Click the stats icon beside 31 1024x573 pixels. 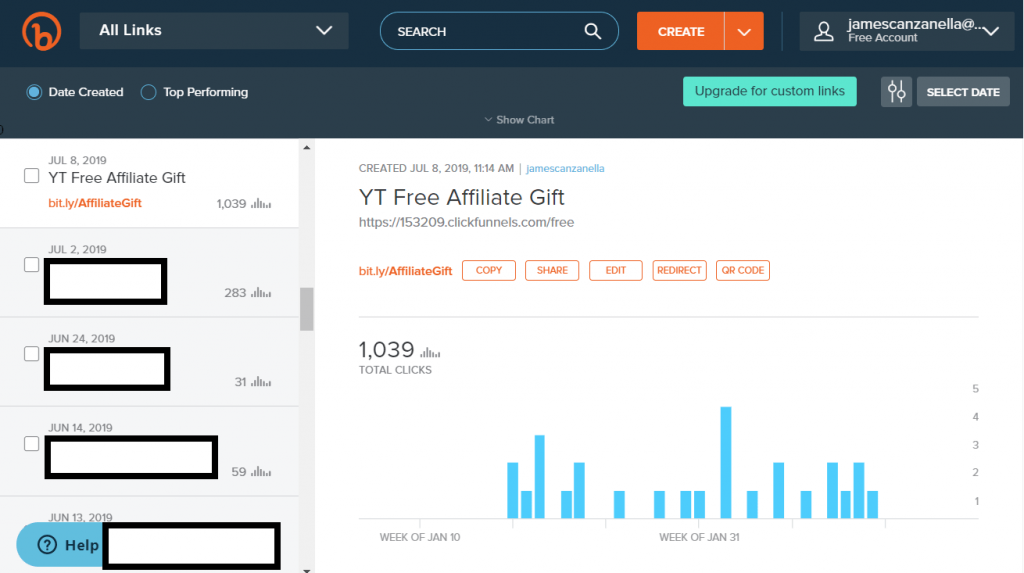261,382
